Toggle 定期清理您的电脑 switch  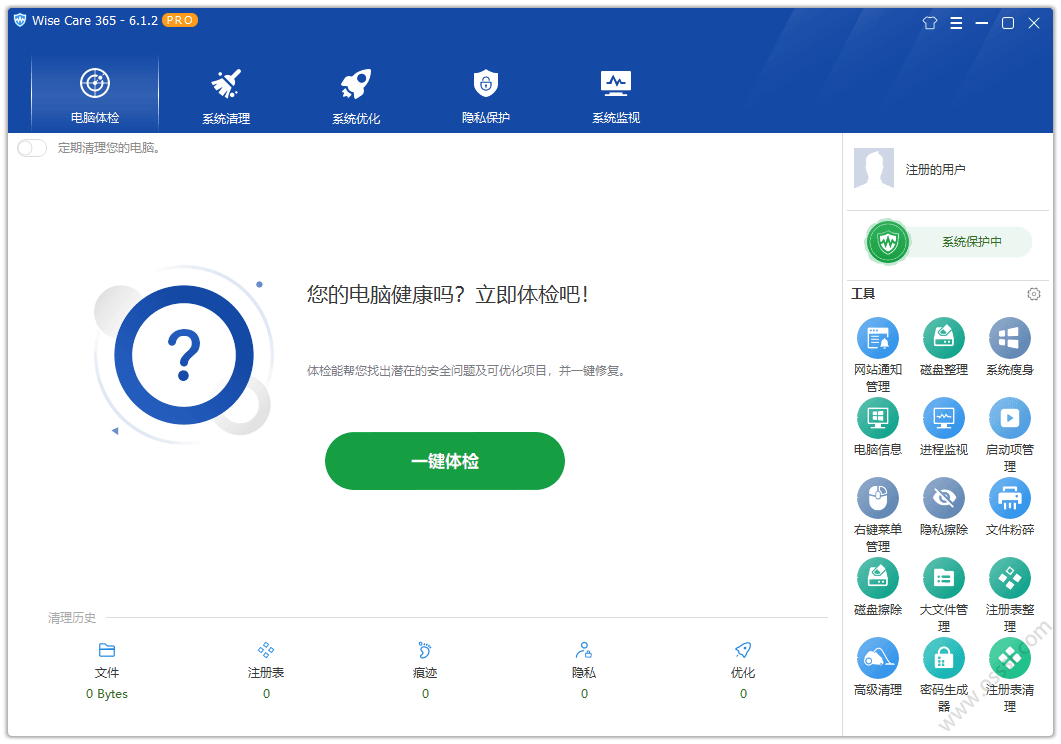32,148
